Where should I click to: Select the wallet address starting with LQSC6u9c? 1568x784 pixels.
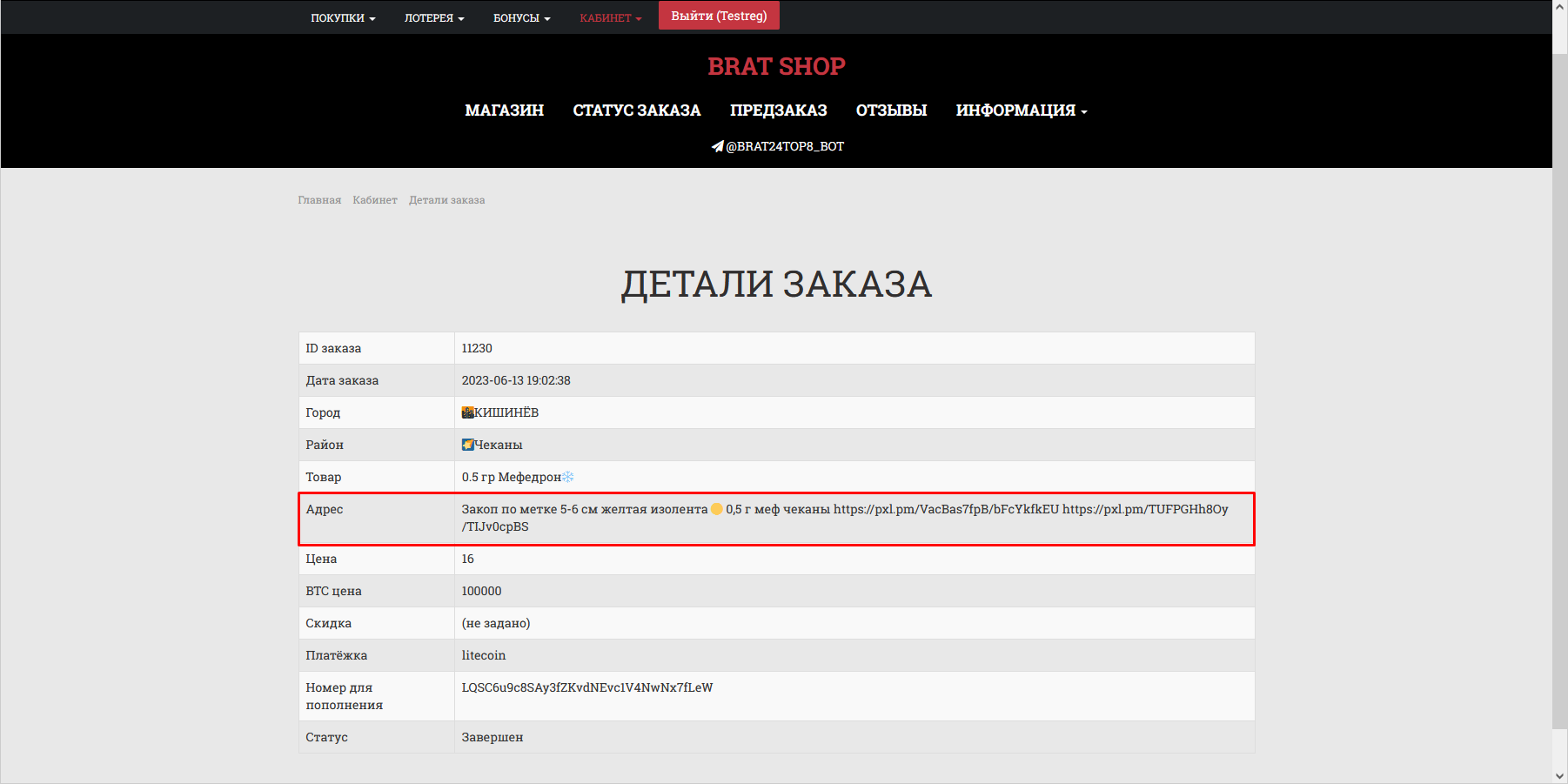pos(587,687)
